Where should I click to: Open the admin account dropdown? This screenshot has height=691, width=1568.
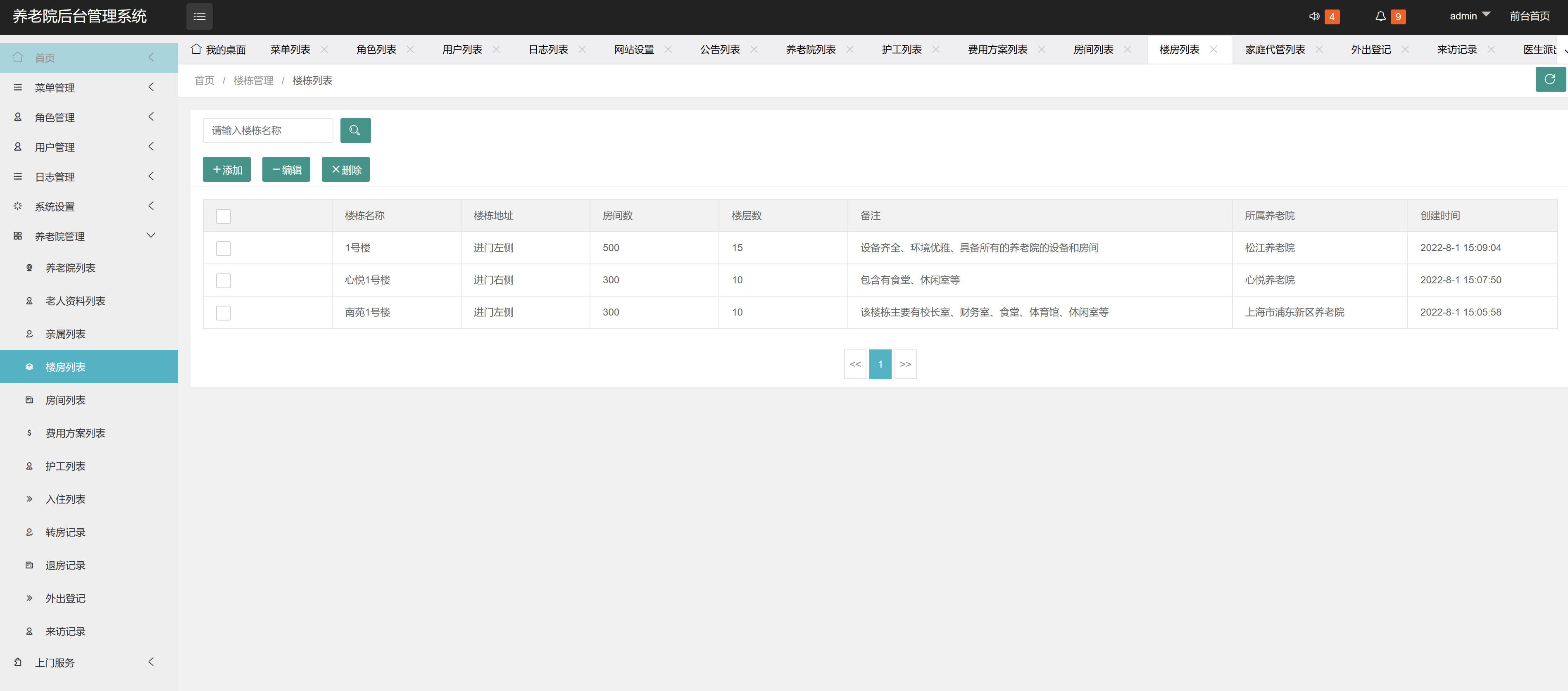click(x=1469, y=16)
